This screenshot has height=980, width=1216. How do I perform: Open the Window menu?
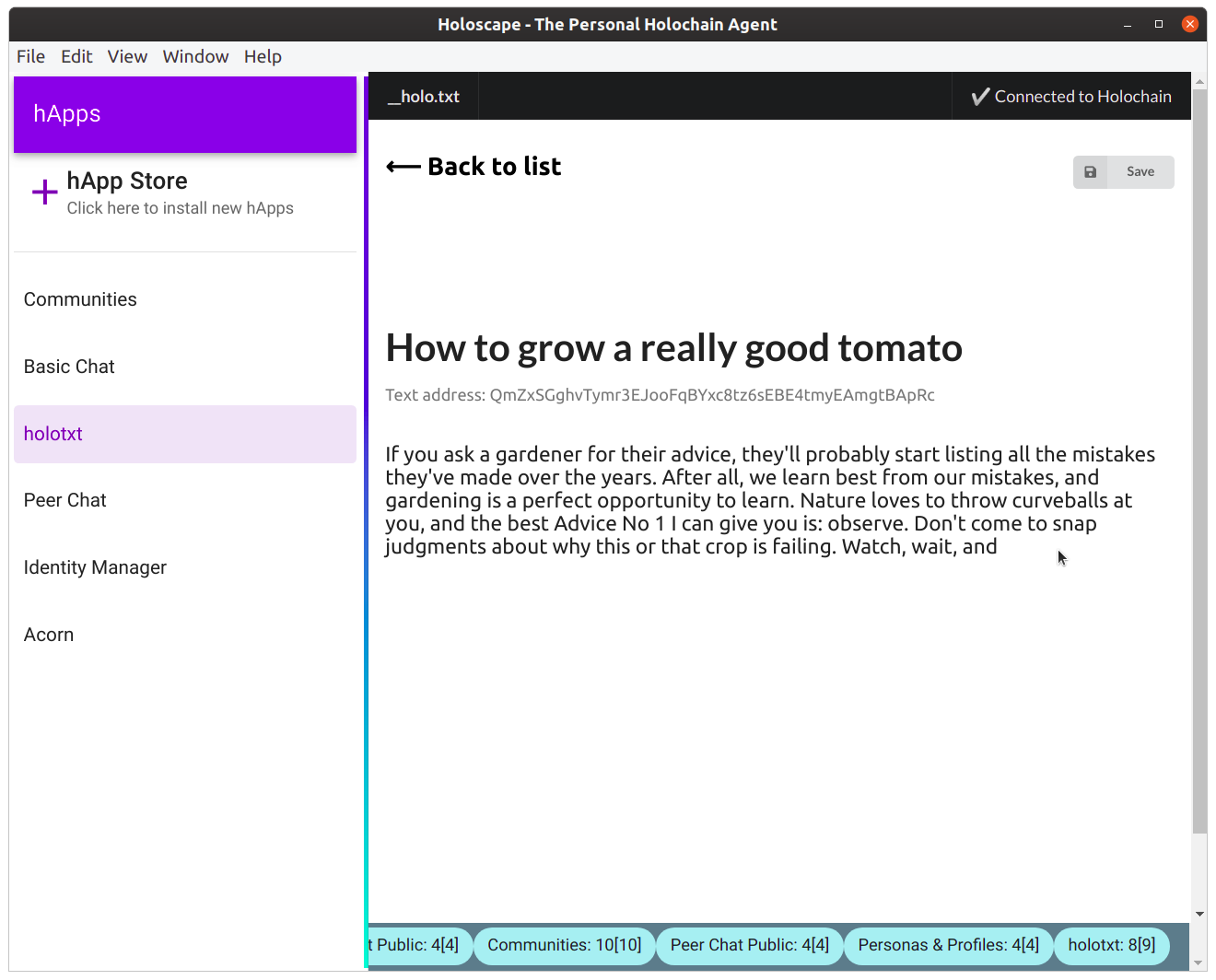click(x=195, y=56)
